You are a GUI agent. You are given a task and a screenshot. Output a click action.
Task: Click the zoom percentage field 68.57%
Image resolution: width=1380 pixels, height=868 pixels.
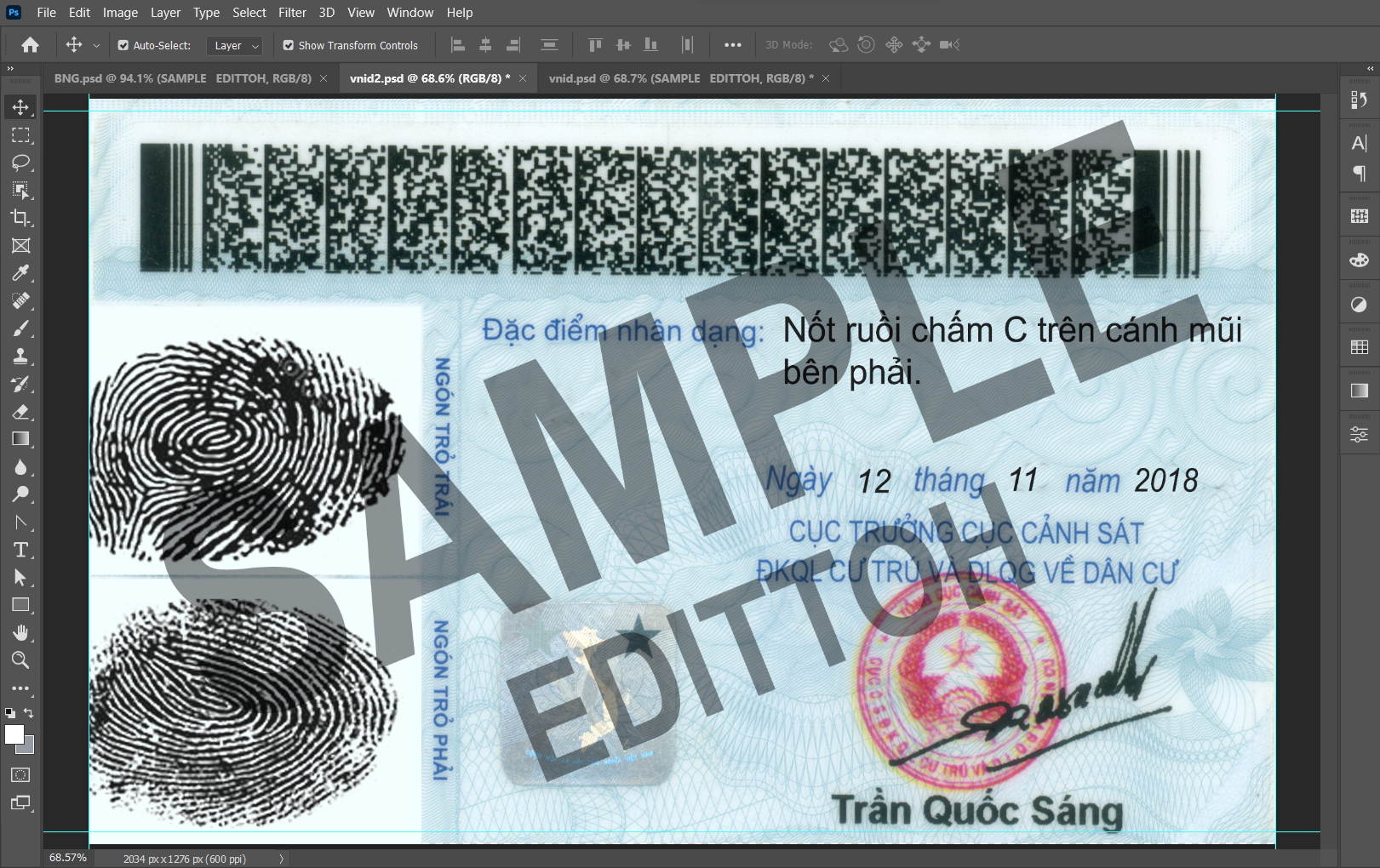click(68, 858)
